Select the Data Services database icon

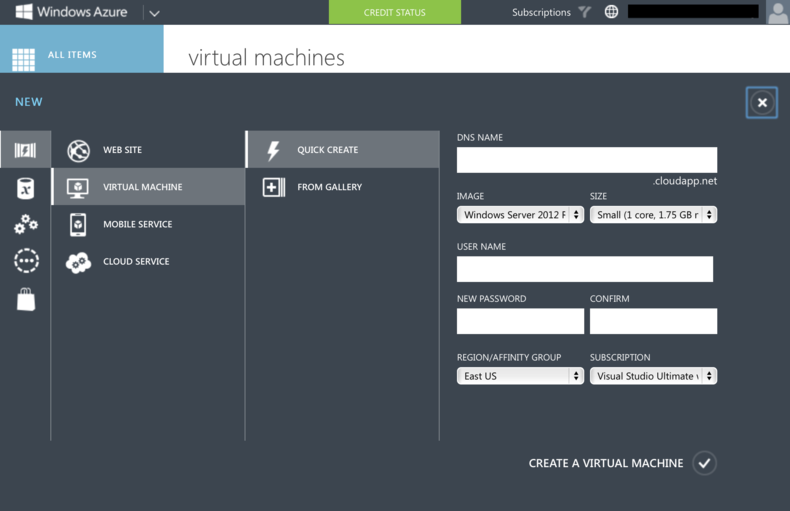point(25,188)
